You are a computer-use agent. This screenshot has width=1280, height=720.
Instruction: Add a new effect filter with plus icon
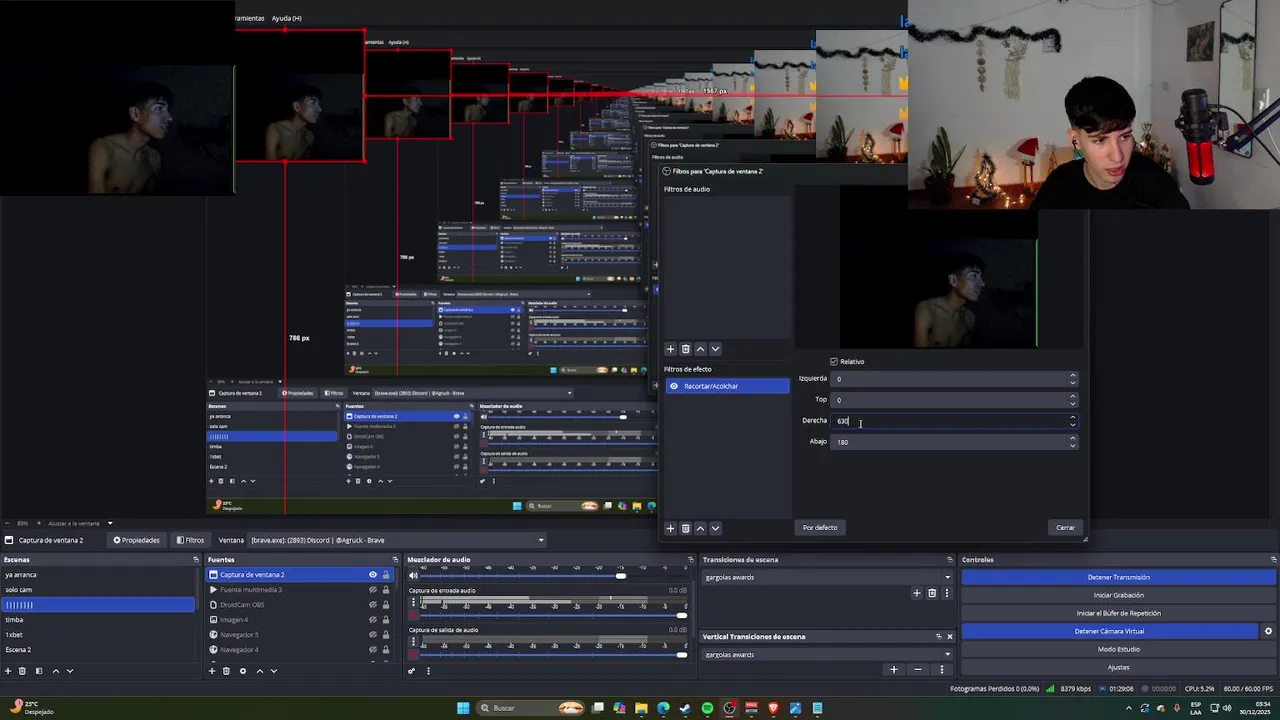click(x=670, y=528)
